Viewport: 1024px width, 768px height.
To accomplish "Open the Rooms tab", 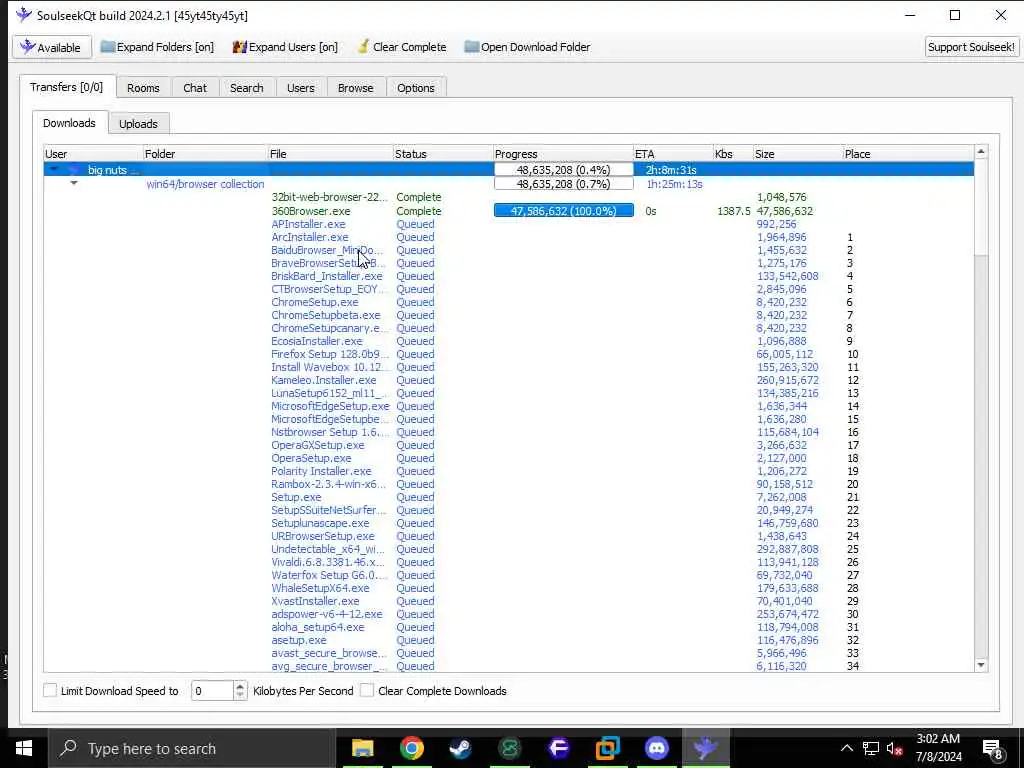I will [143, 88].
